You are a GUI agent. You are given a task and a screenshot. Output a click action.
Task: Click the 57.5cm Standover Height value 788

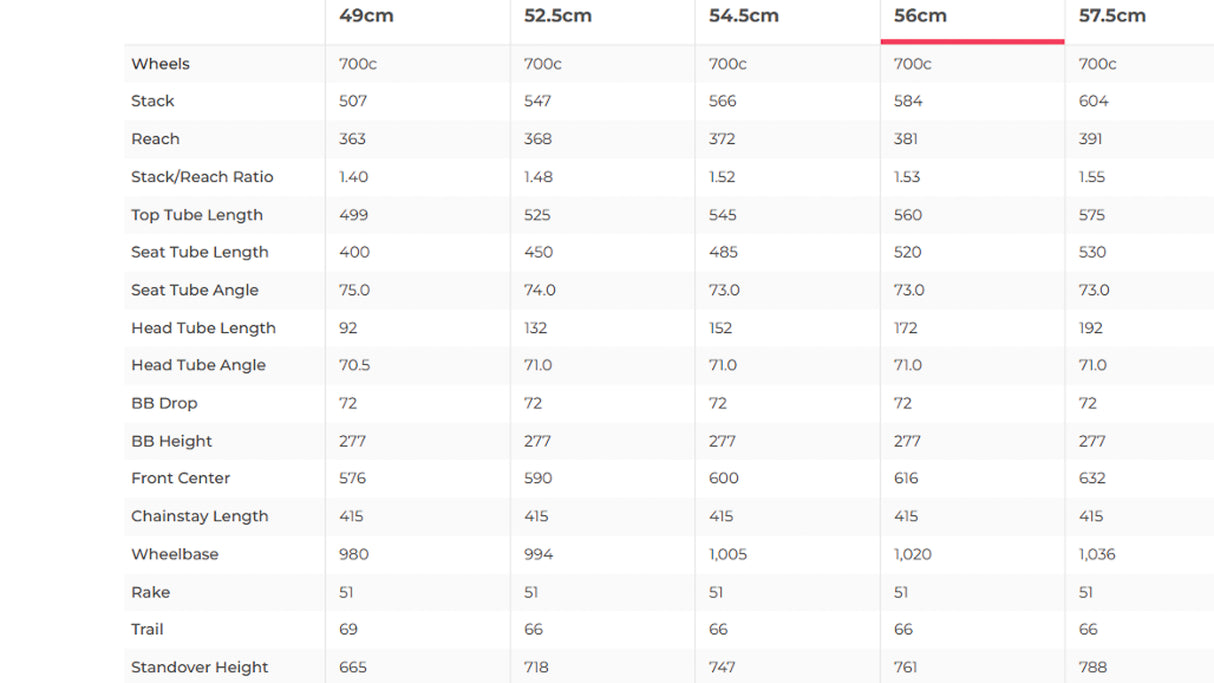coord(1093,667)
